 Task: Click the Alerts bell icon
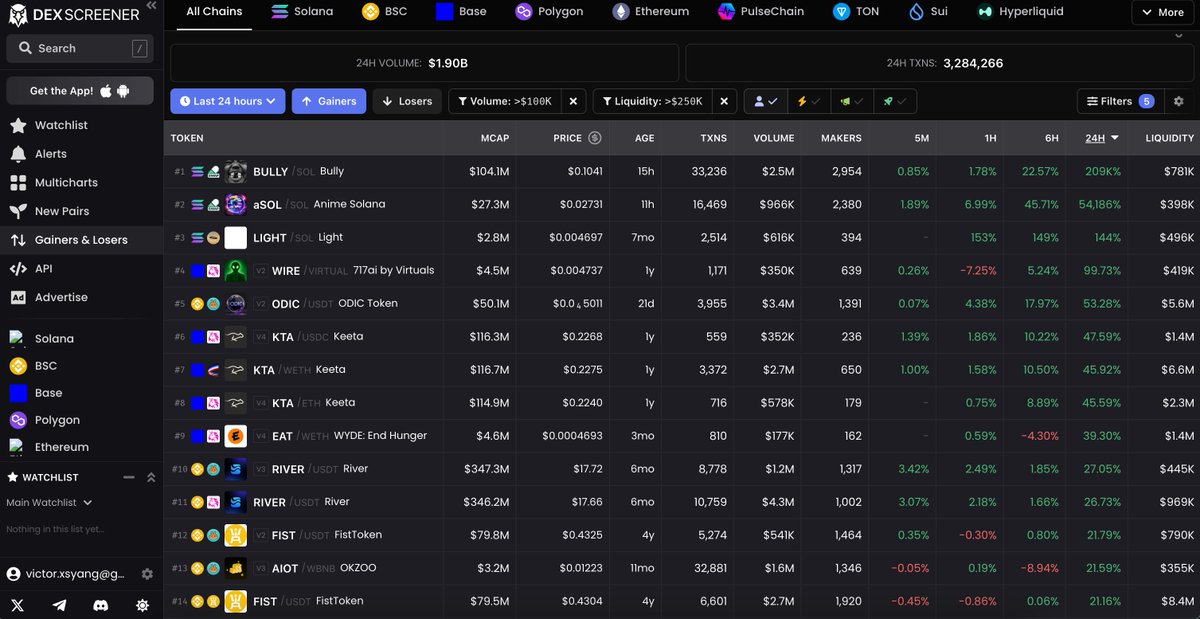(x=18, y=154)
